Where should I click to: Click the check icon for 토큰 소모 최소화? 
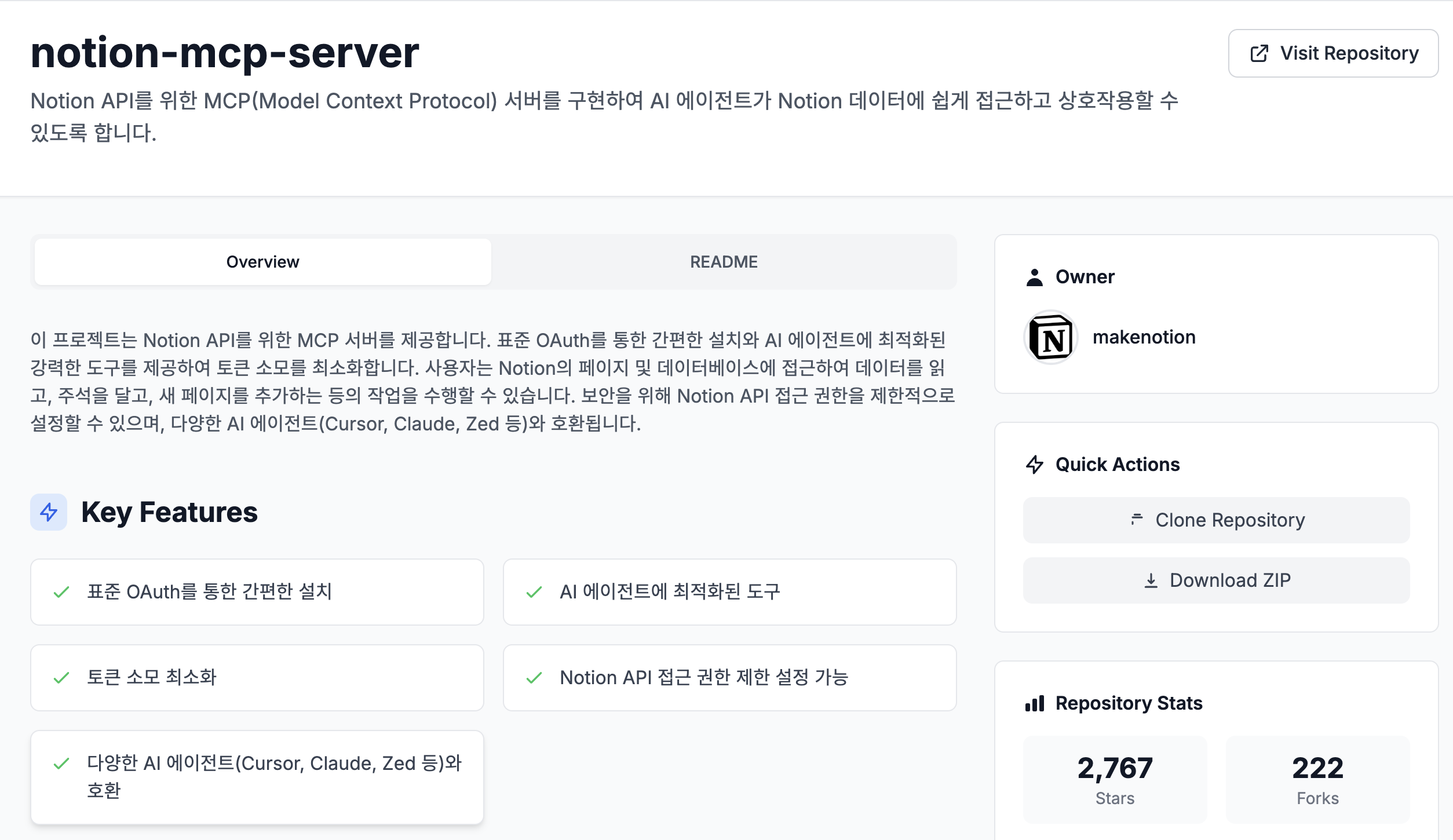61,678
